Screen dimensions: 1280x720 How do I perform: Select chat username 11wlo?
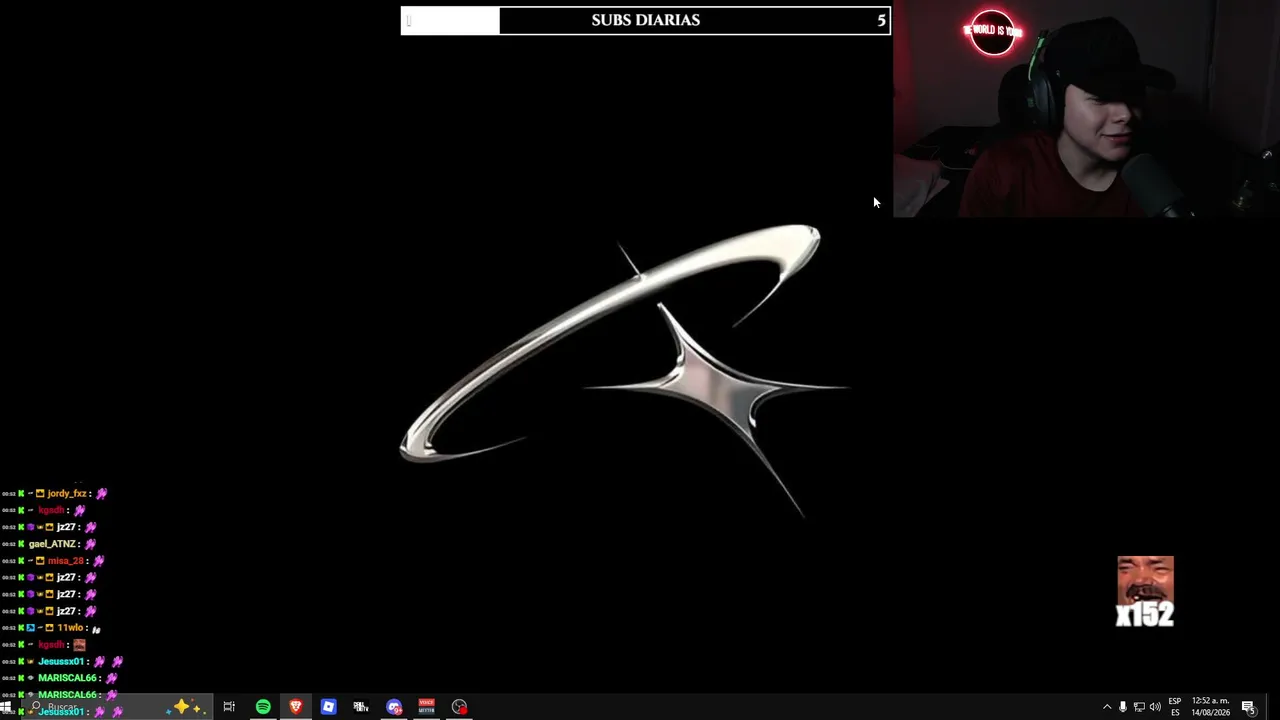70,628
